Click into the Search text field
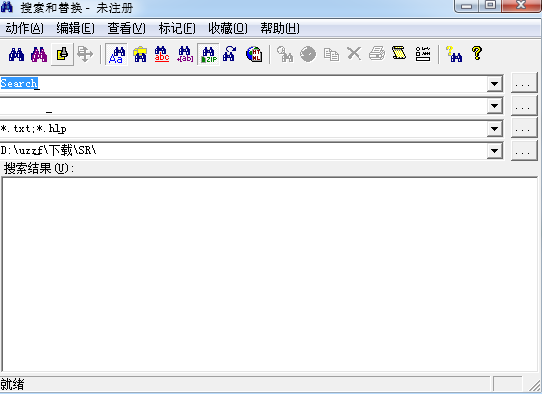The image size is (542, 394). pyautogui.click(x=243, y=84)
